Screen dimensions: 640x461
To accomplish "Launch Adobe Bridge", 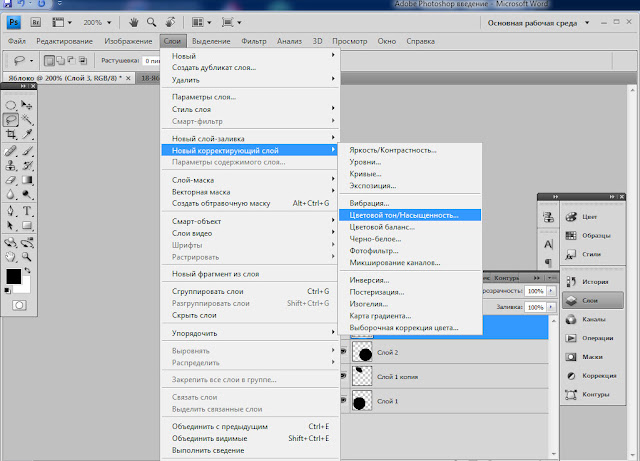I will pyautogui.click(x=36, y=22).
